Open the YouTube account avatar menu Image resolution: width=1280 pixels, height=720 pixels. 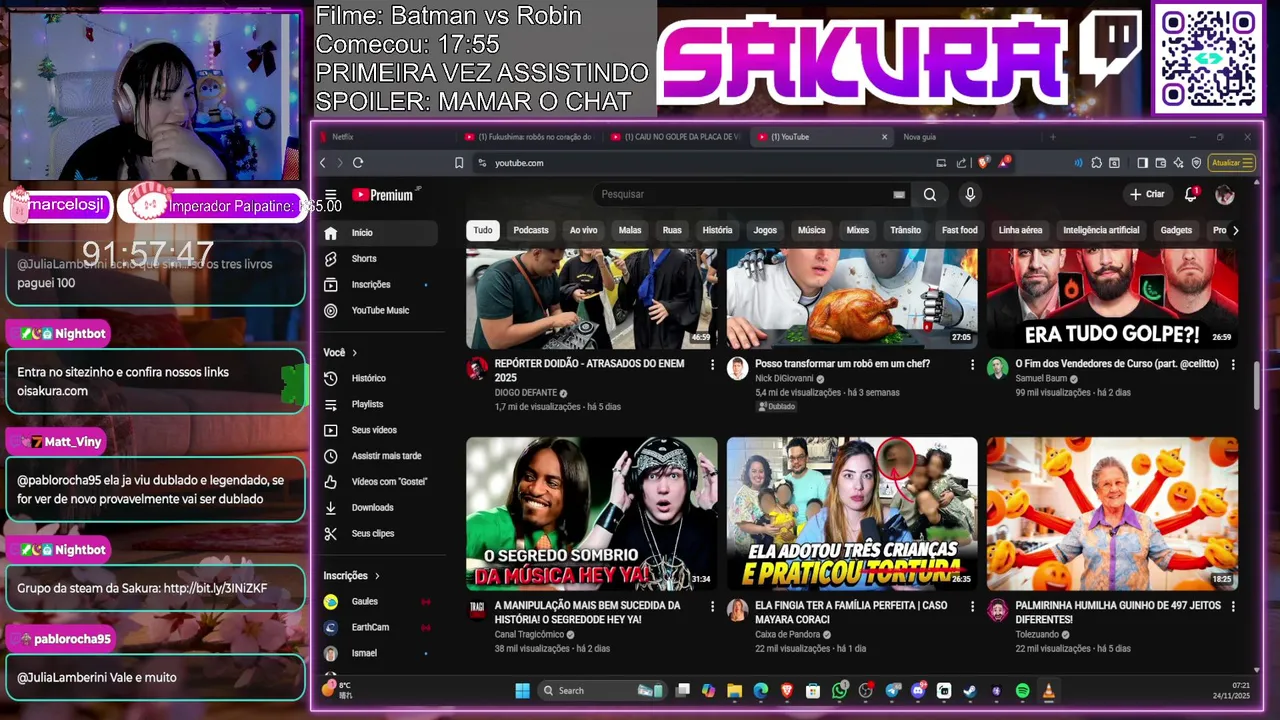pyautogui.click(x=1225, y=195)
